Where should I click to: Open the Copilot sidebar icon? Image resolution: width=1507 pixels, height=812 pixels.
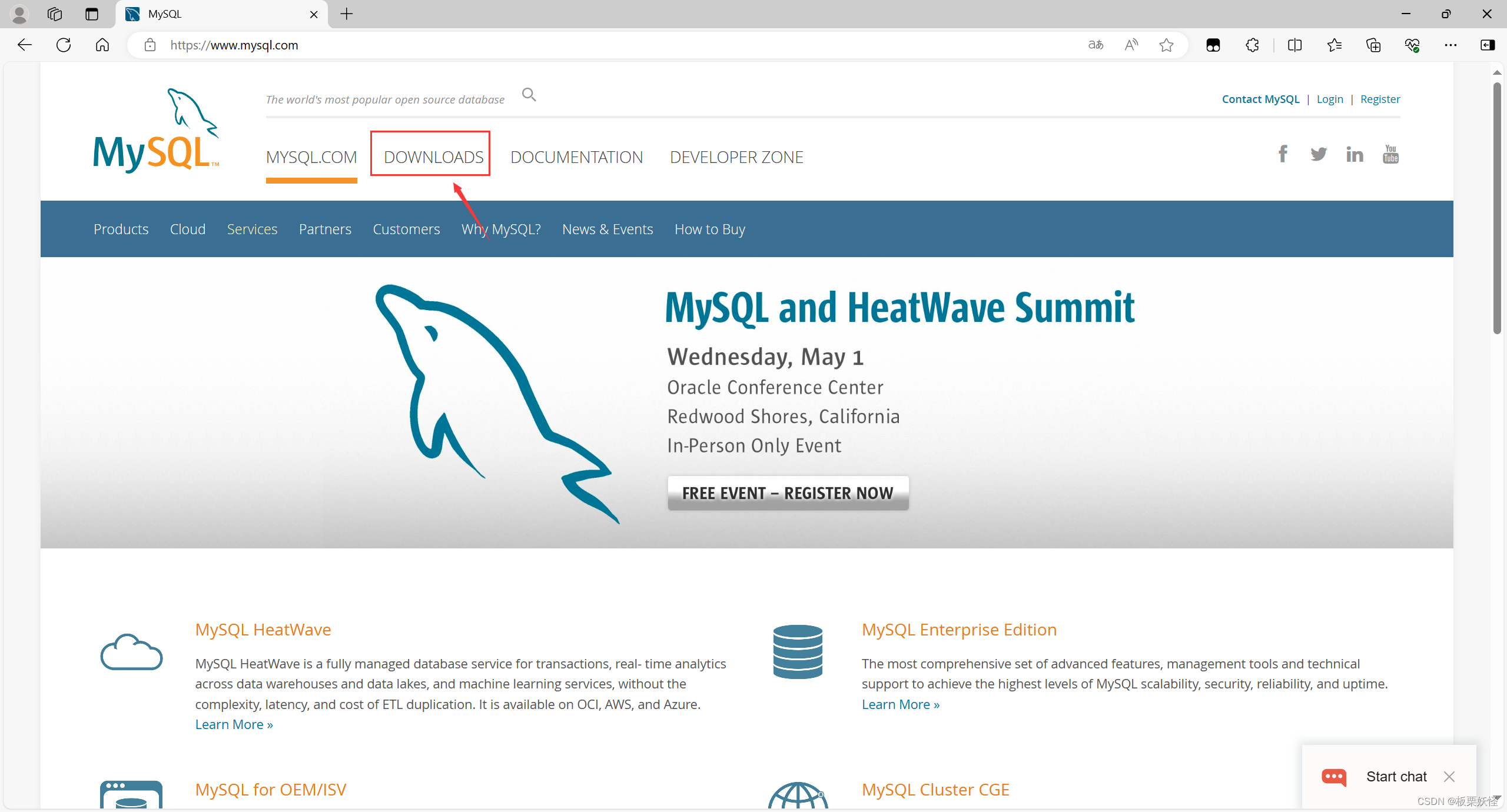1488,45
